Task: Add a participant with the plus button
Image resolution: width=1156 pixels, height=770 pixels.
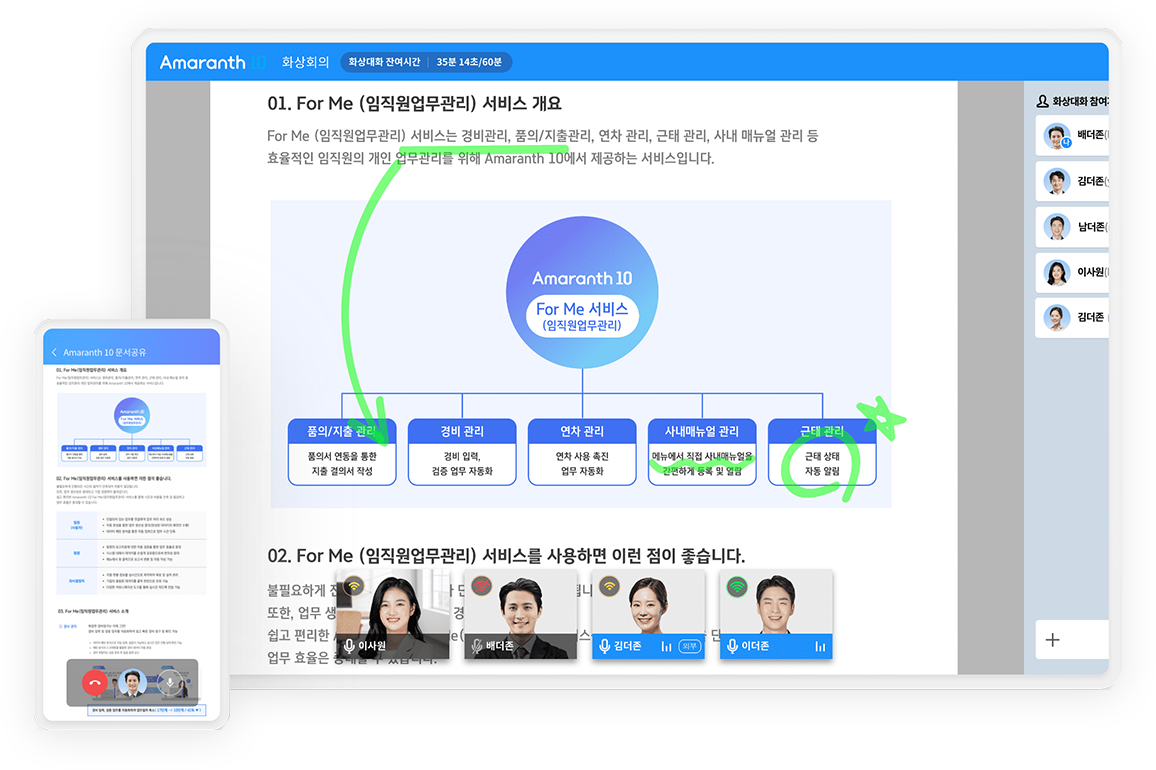Action: [x=1053, y=639]
